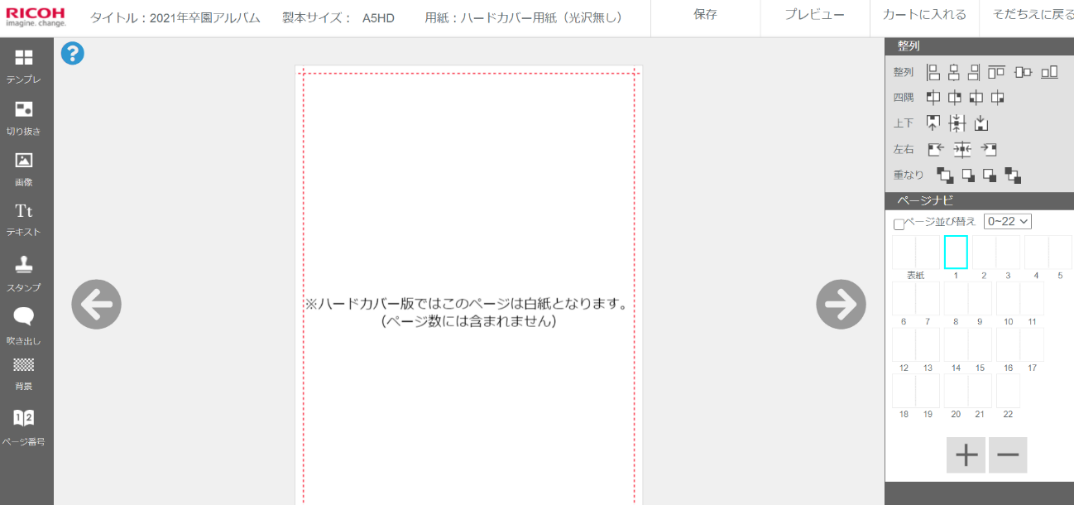Open the 画像 image tool
The height and width of the screenshot is (505, 1074).
(24, 167)
